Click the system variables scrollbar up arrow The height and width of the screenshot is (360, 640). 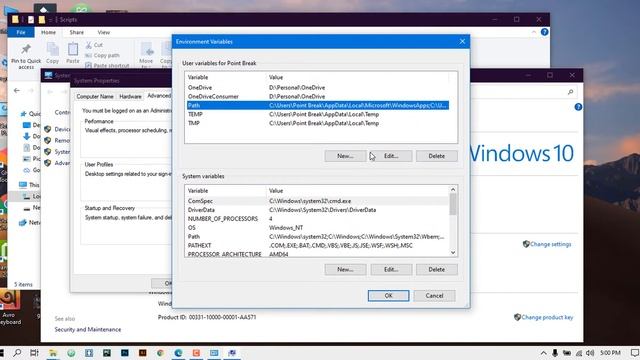tap(453, 189)
